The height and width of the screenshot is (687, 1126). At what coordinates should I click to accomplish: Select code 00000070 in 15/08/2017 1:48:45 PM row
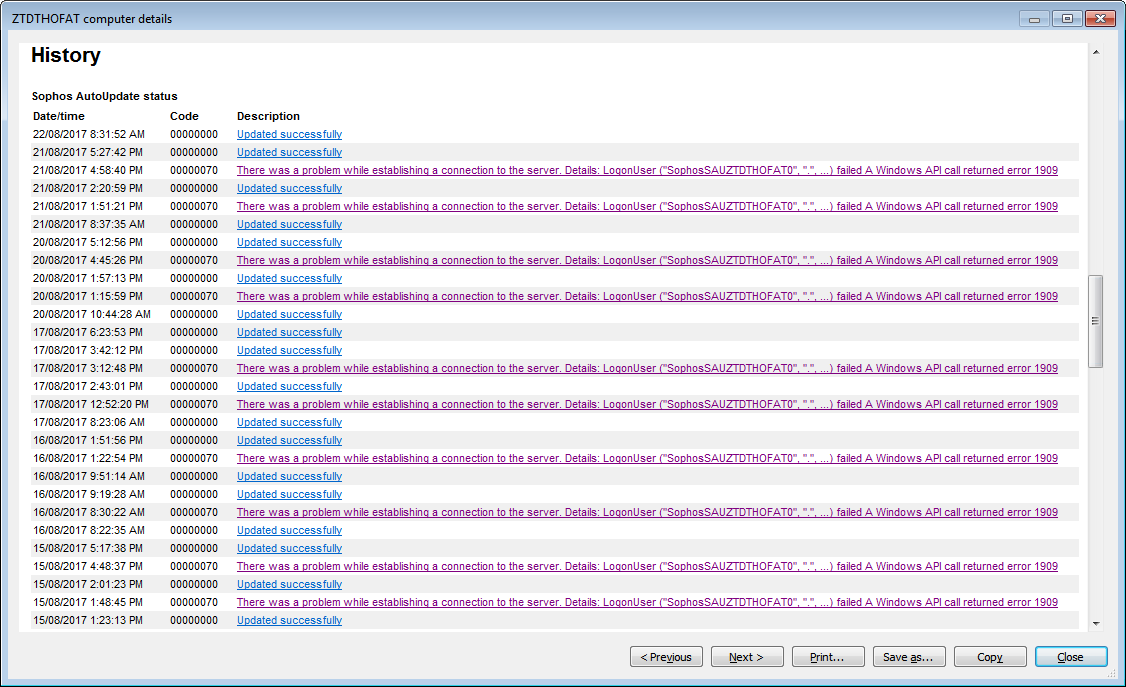point(194,602)
